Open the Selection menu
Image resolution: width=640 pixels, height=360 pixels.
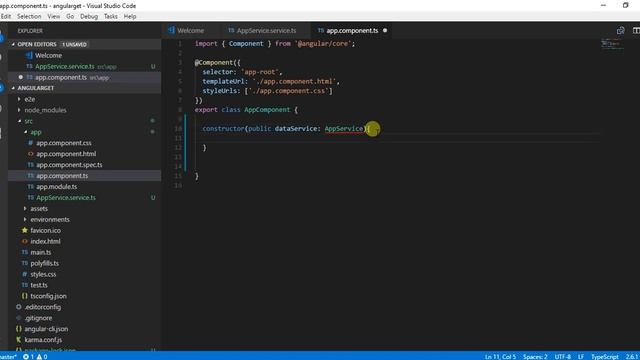pyautogui.click(x=29, y=16)
